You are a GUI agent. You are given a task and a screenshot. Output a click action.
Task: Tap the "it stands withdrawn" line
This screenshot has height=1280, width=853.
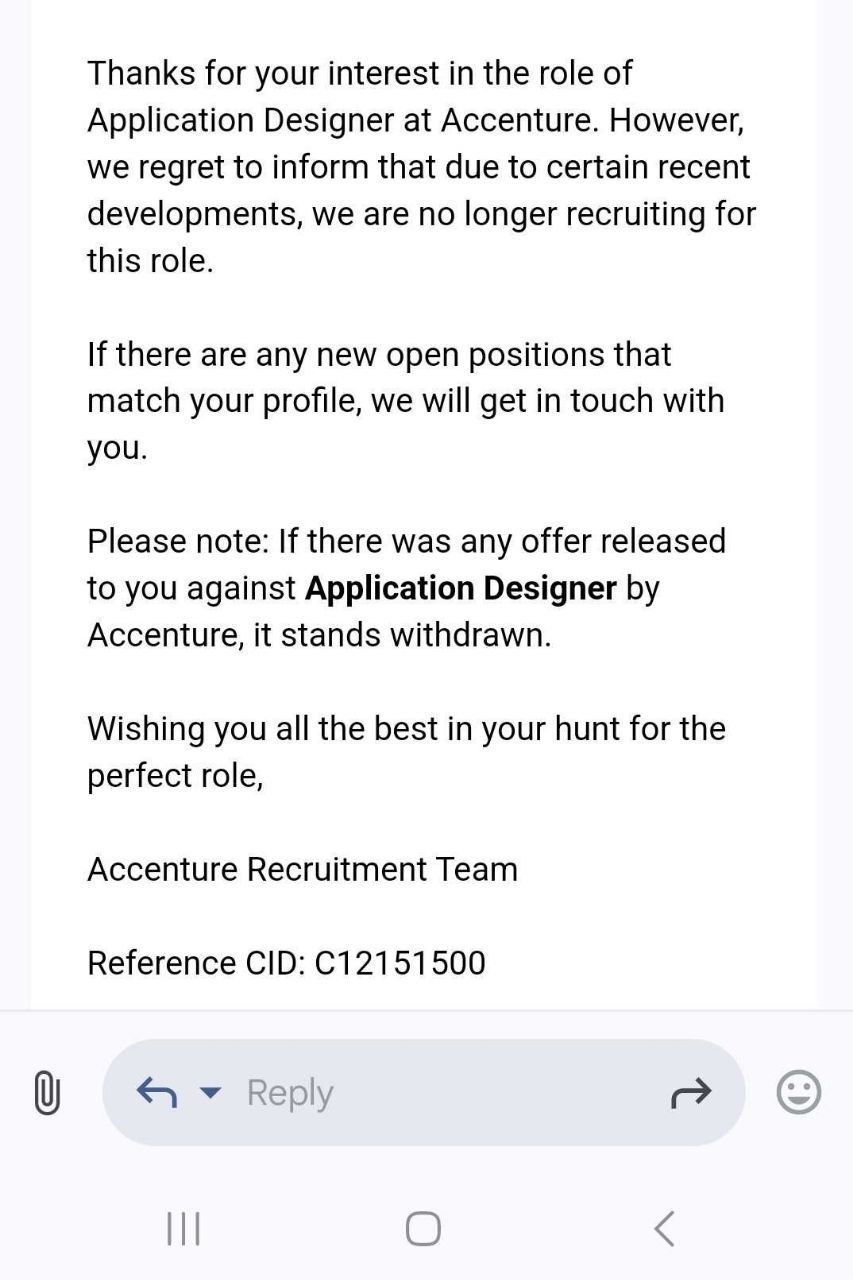[x=400, y=635]
